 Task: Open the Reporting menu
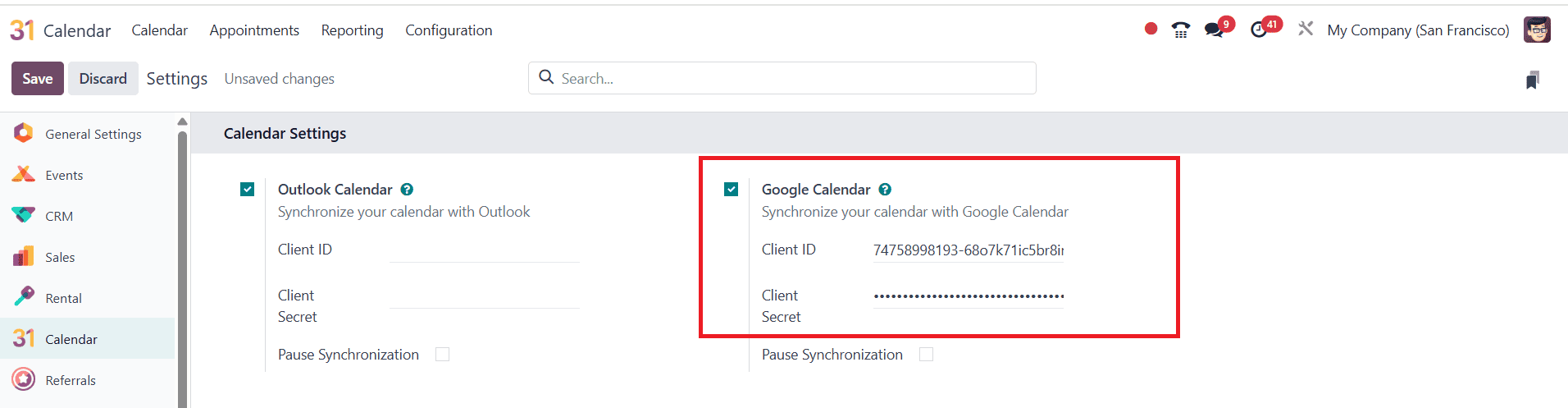click(352, 30)
